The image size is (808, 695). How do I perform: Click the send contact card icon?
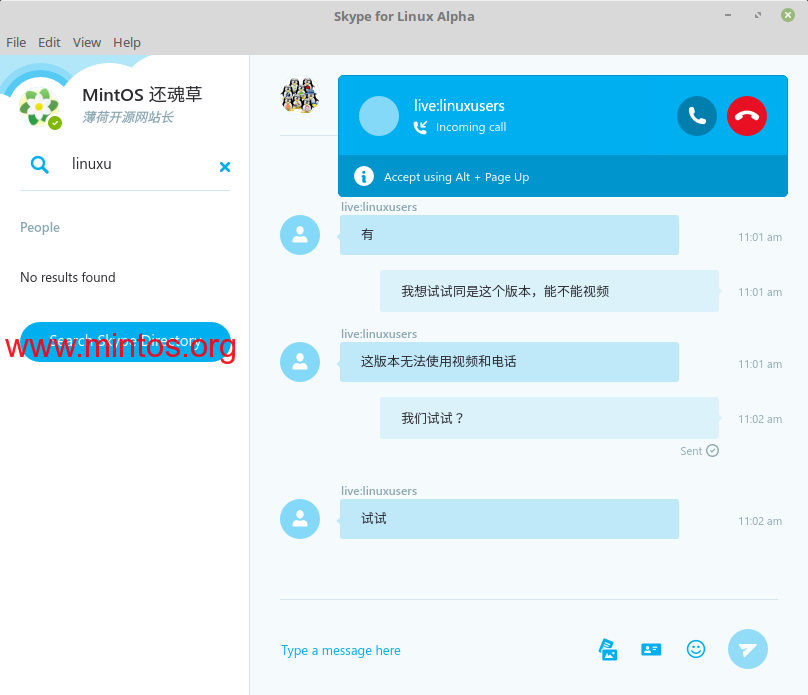(x=651, y=649)
